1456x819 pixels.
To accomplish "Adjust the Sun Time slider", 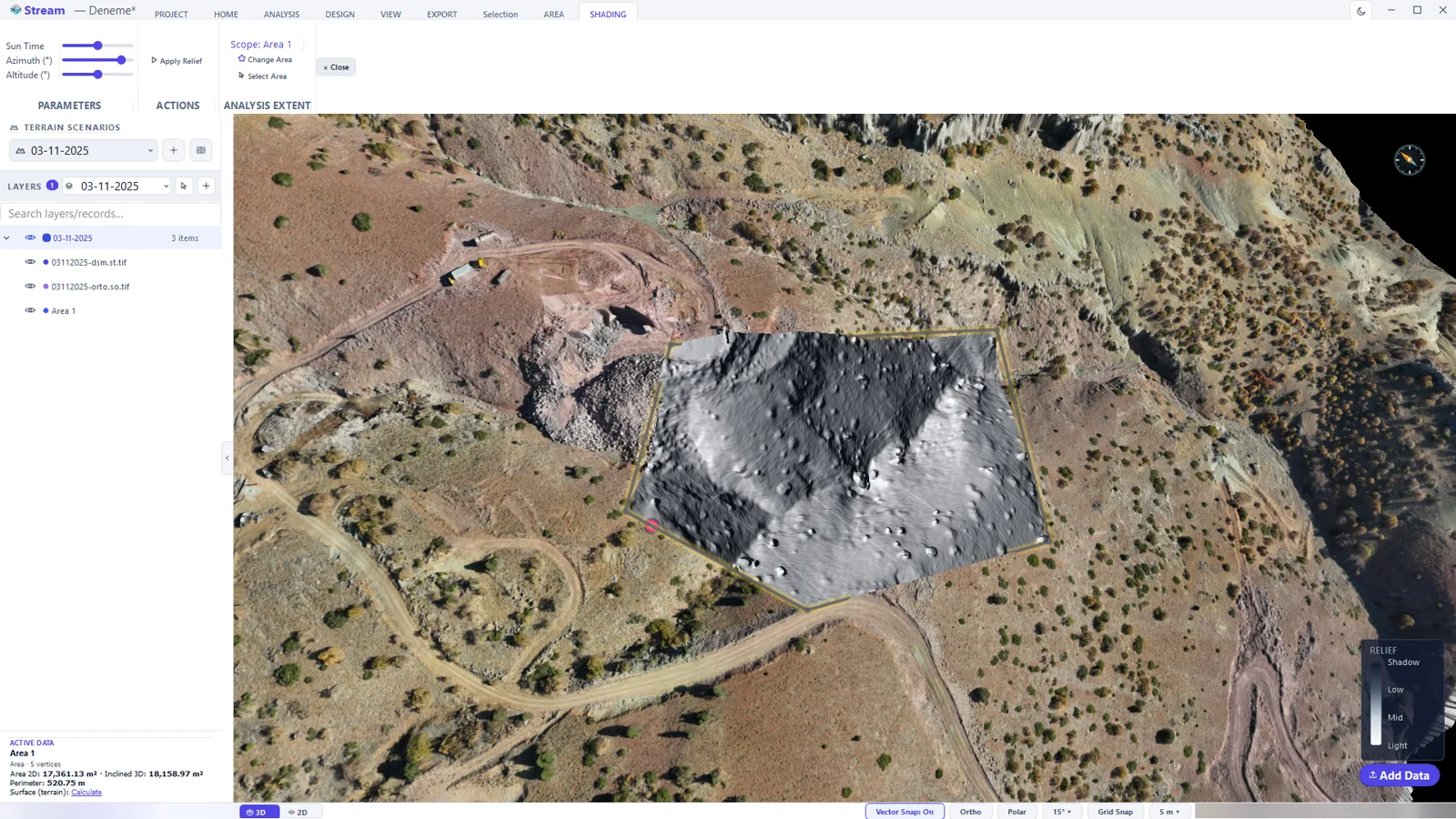I will pyautogui.click(x=97, y=45).
